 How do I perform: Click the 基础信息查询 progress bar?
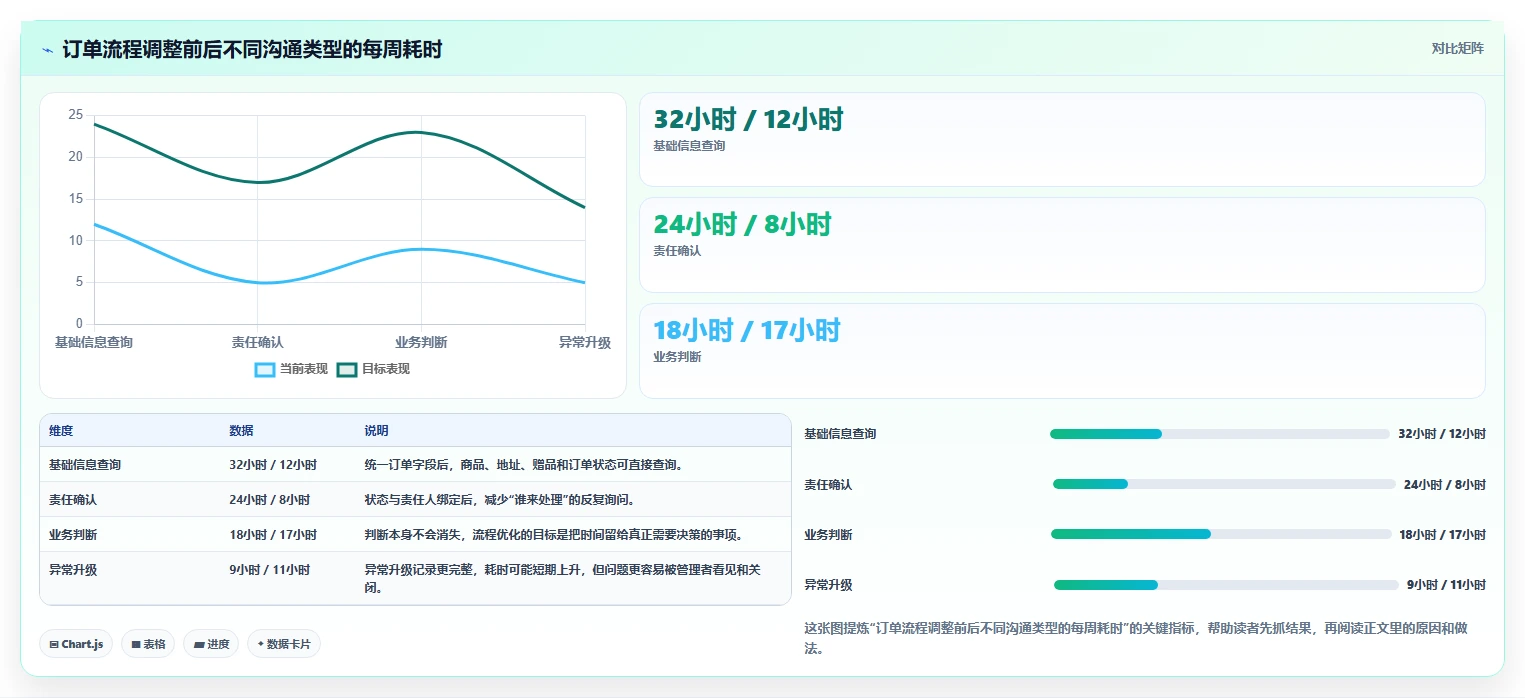click(1220, 434)
